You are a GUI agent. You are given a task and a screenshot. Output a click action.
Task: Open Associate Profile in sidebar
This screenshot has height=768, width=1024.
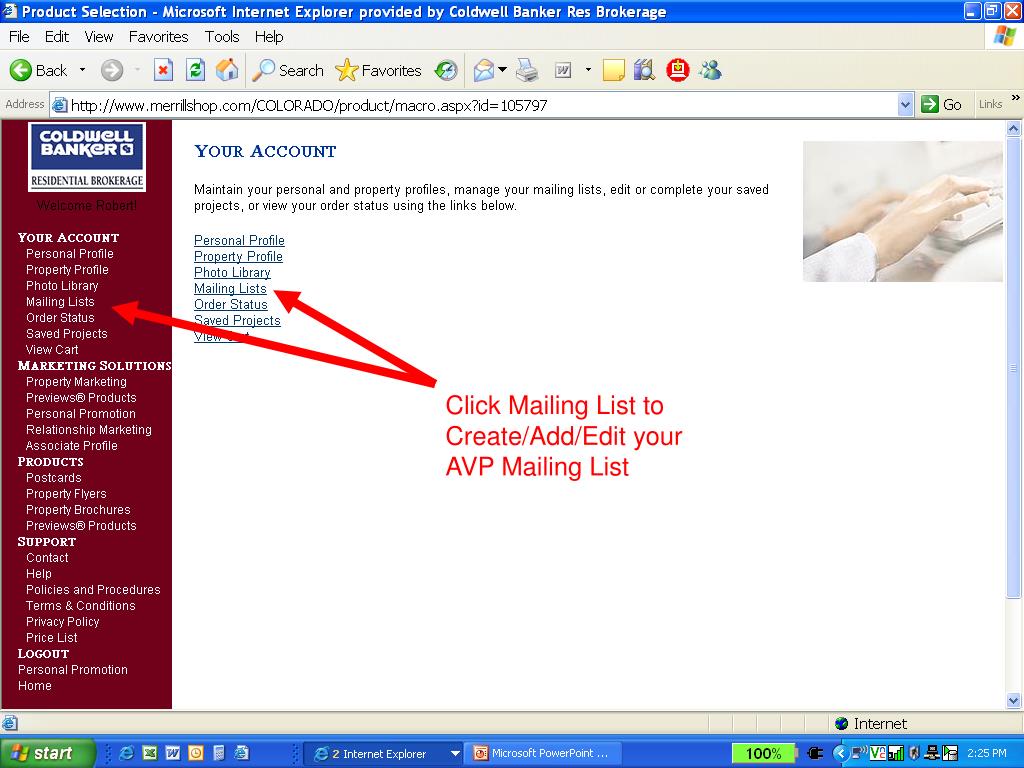(x=72, y=446)
